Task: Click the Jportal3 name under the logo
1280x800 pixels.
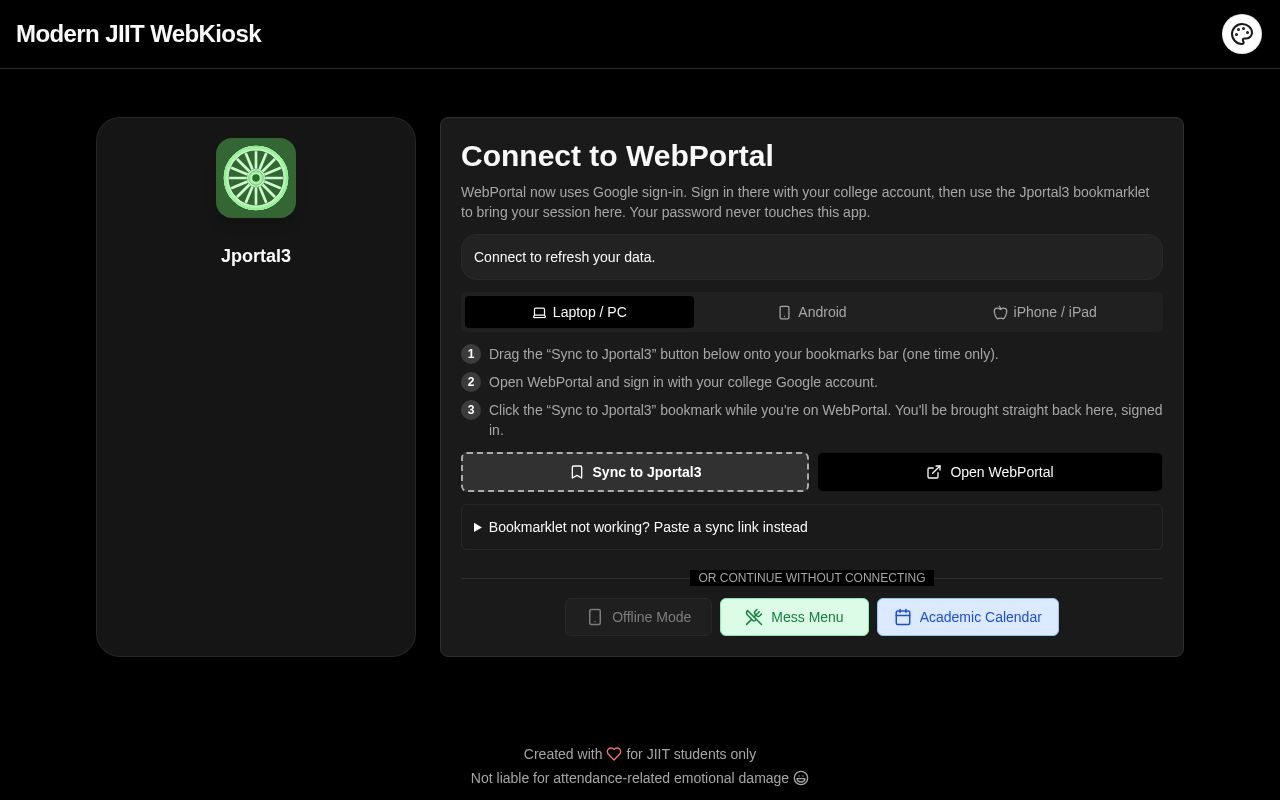Action: tap(256, 256)
